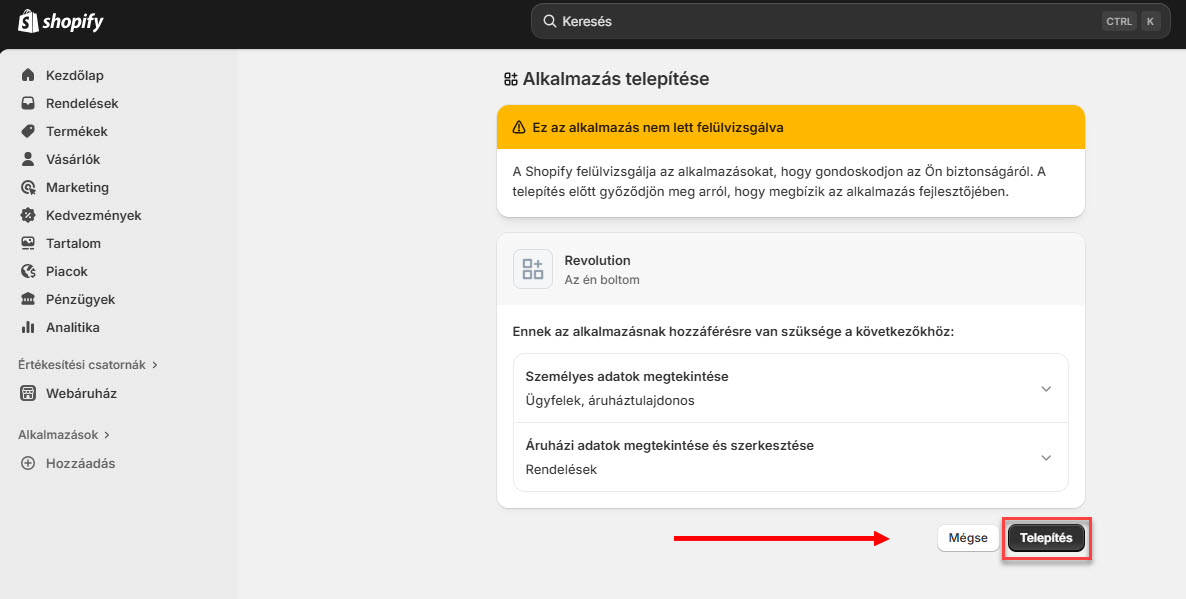Click the Kedvezmények discount badge icon
Image resolution: width=1186 pixels, height=599 pixels.
(x=28, y=215)
